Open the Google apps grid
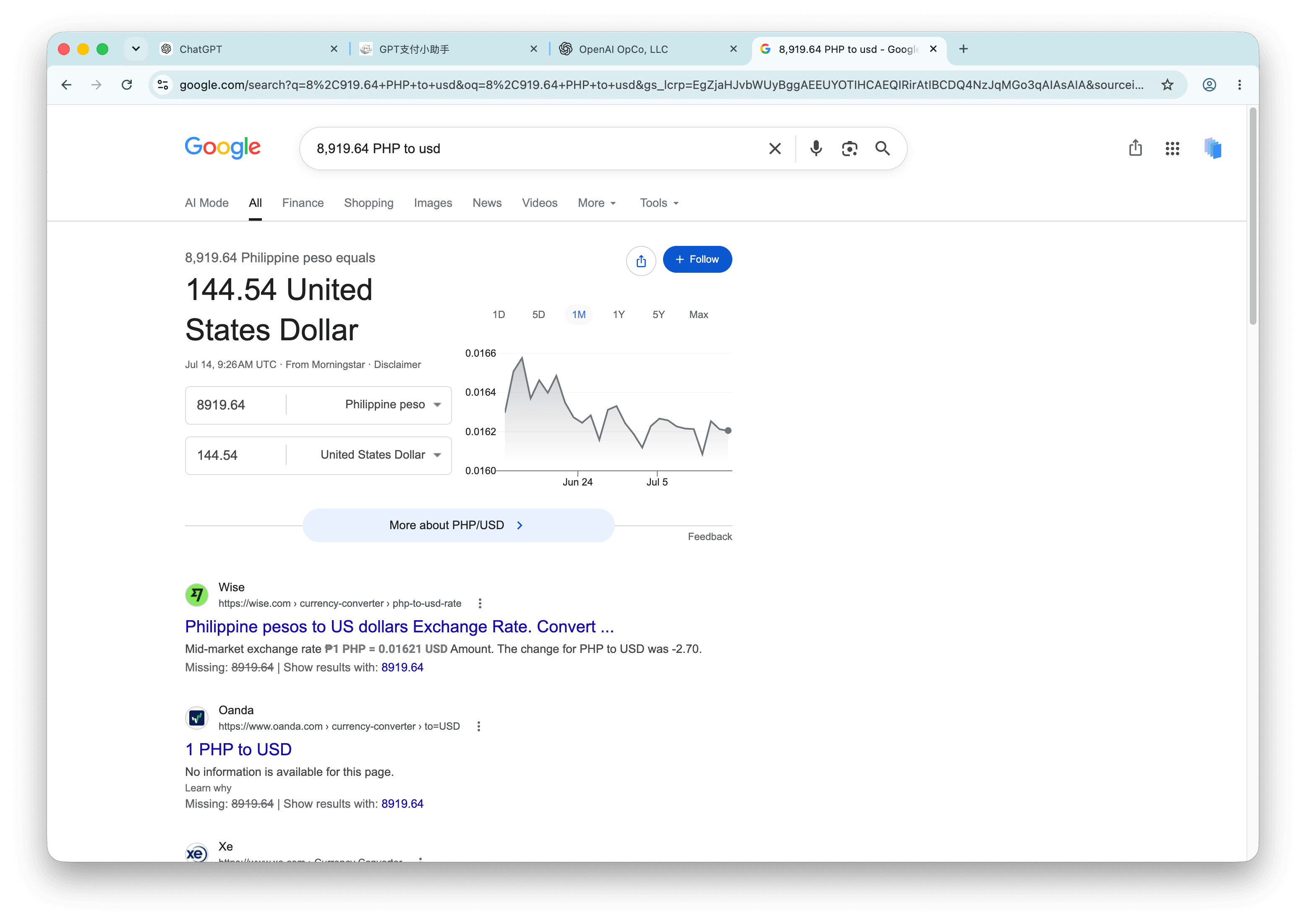The height and width of the screenshot is (924, 1306). point(1172,149)
